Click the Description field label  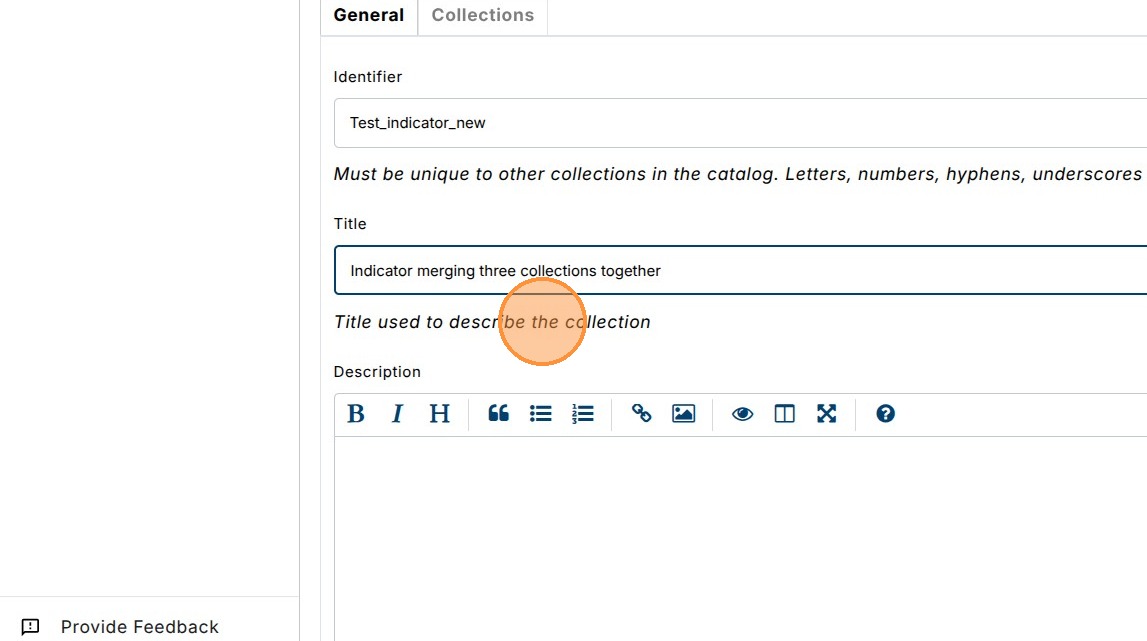(377, 372)
